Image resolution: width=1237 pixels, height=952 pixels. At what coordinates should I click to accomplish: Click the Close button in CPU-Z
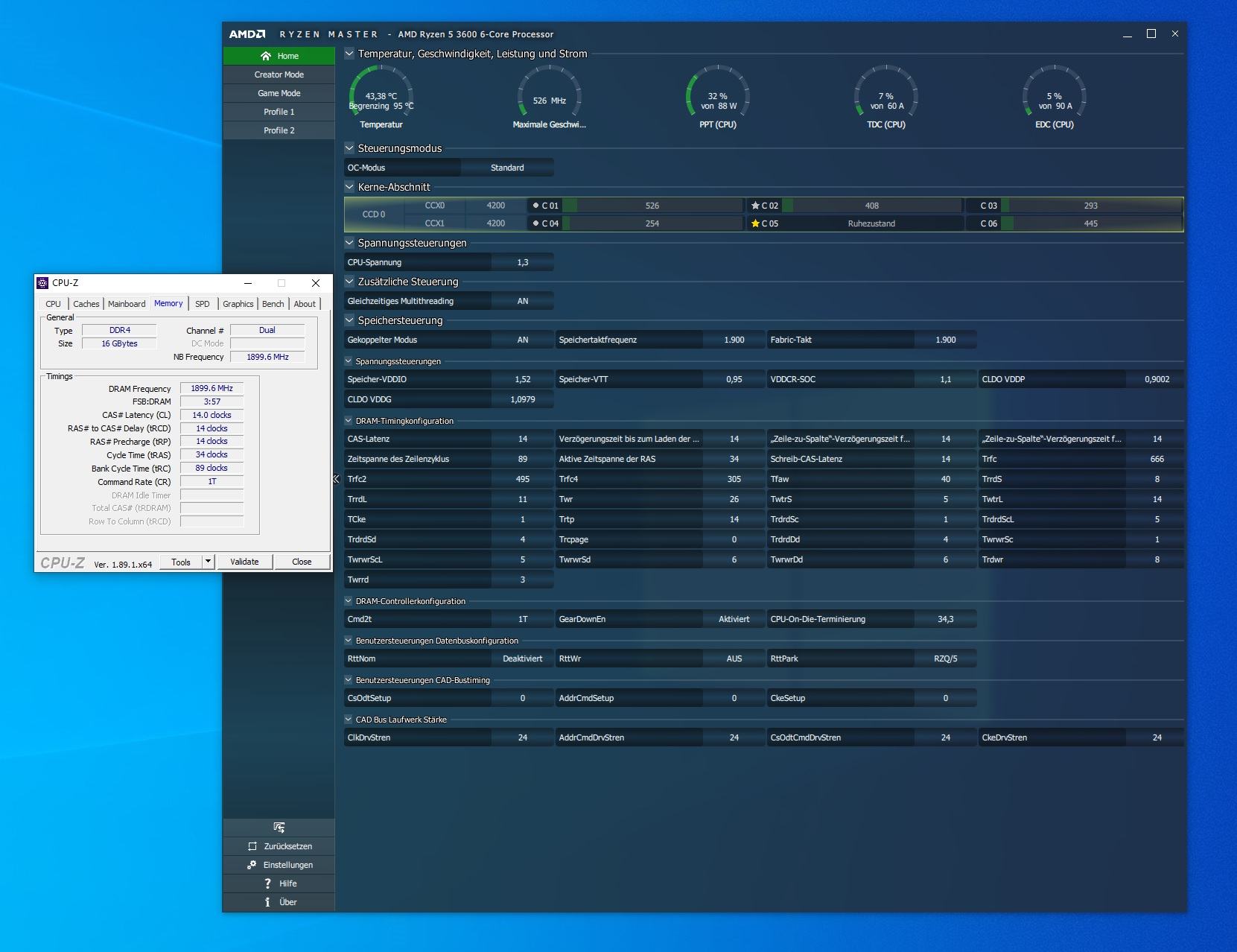click(x=302, y=562)
